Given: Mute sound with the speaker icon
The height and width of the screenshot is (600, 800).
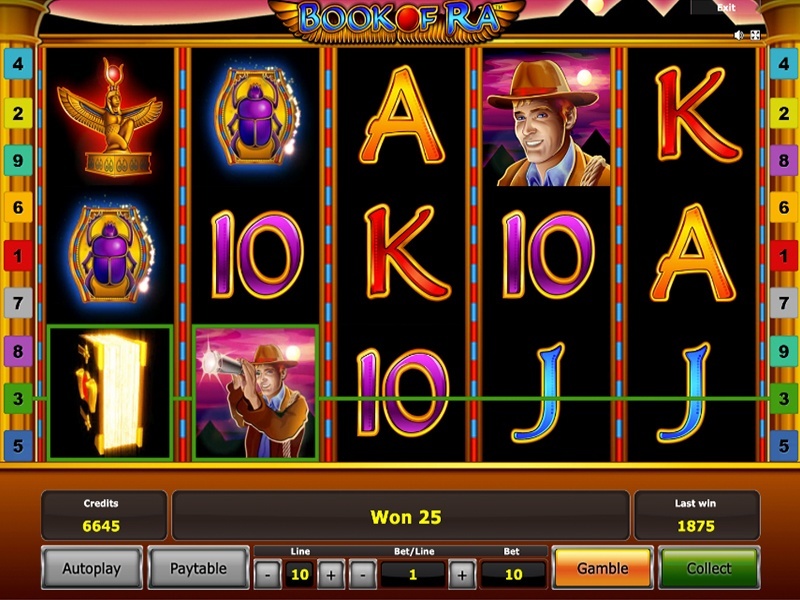Looking at the screenshot, I should click(x=739, y=35).
